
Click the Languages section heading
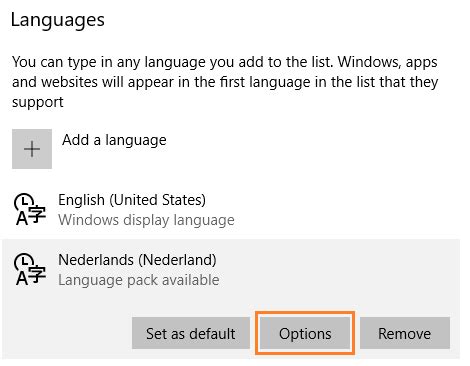(58, 20)
